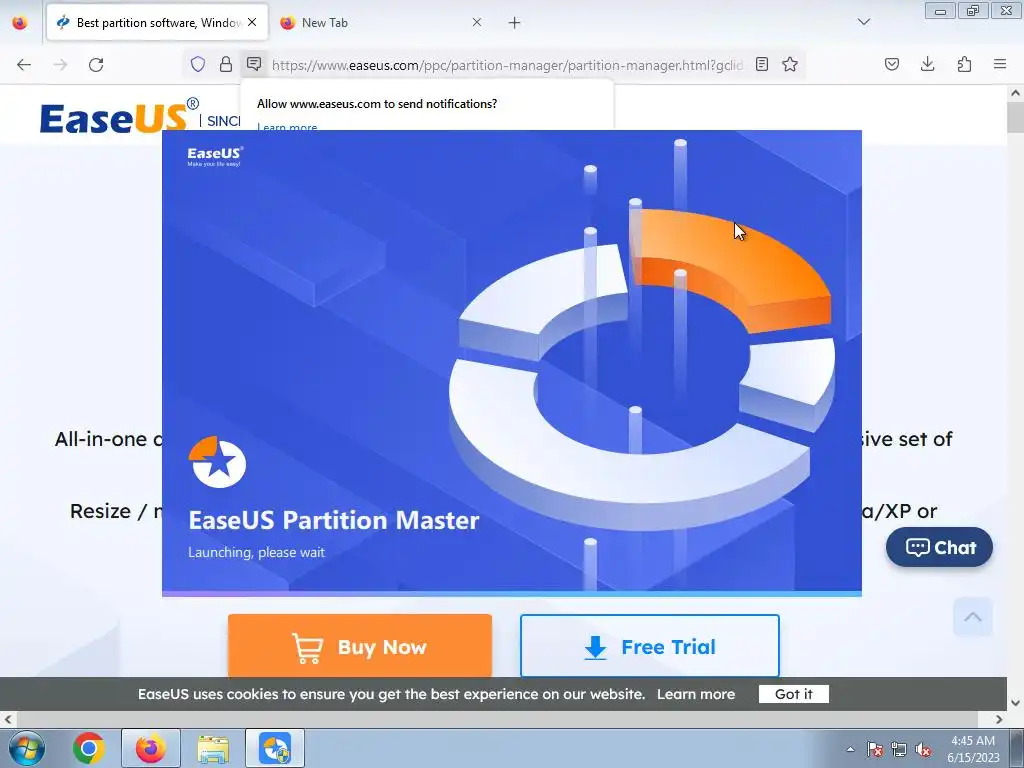
Task: Click the horizontal scrollbar left arrow
Action: pyautogui.click(x=7, y=720)
